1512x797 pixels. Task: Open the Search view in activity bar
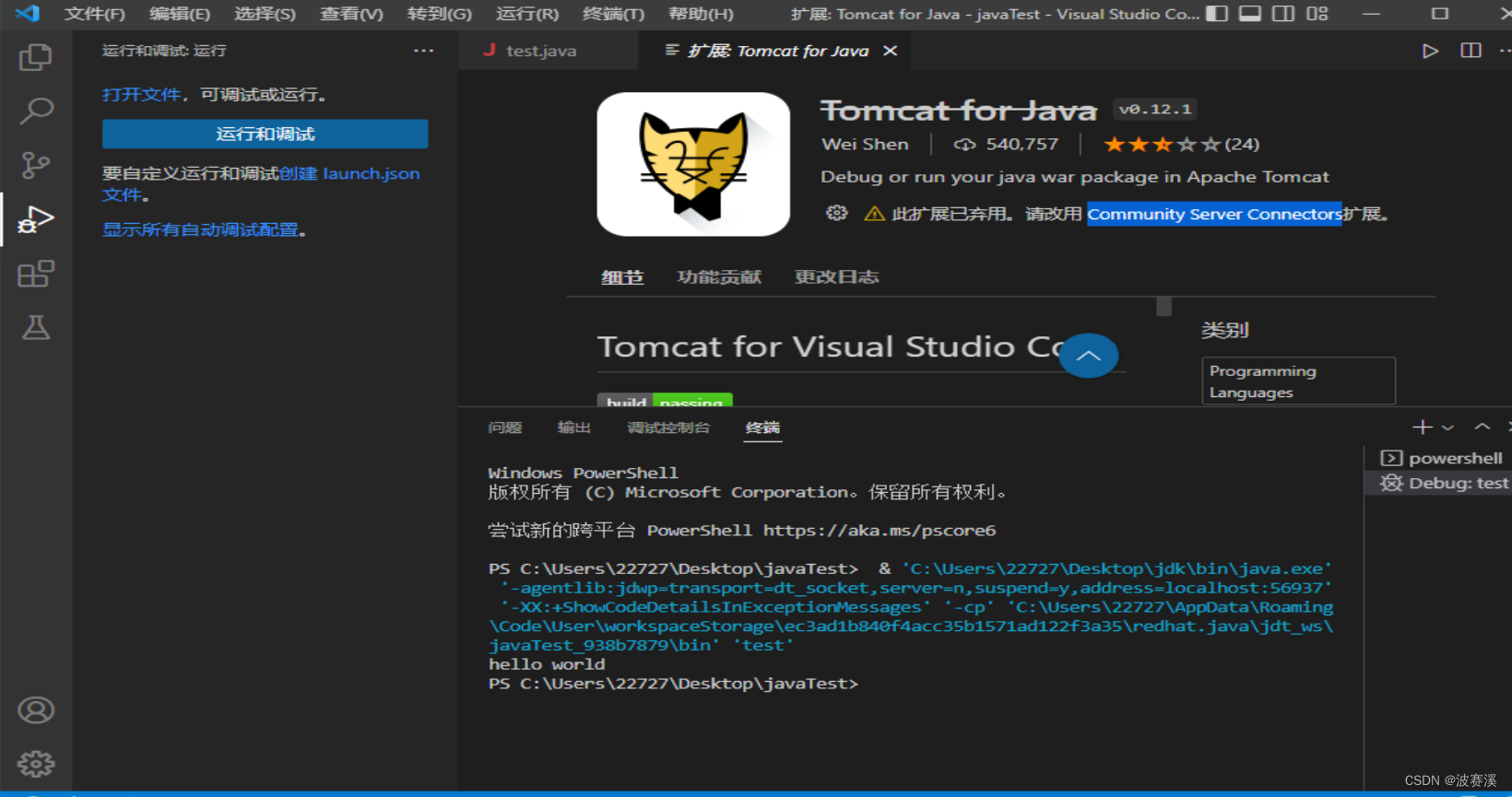click(35, 111)
